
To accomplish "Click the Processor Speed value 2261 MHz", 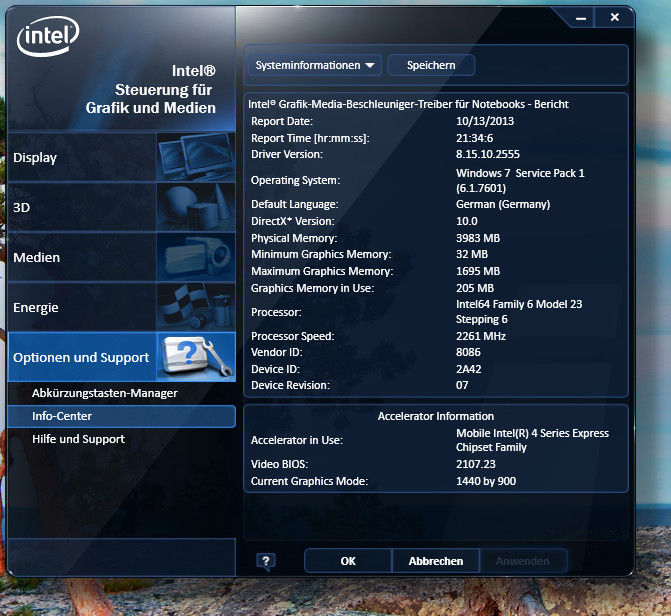I will (x=481, y=336).
